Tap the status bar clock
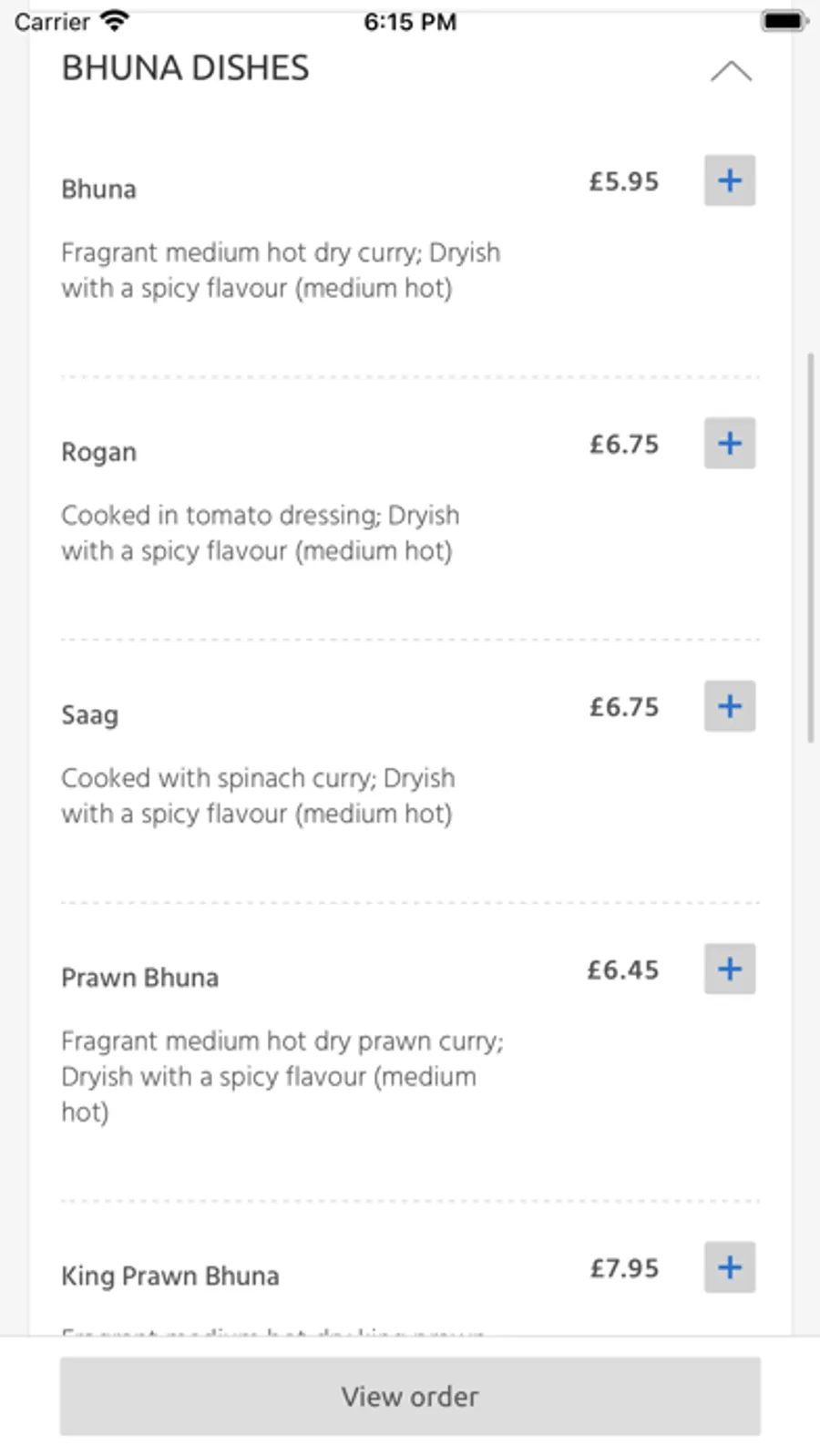 410,22
